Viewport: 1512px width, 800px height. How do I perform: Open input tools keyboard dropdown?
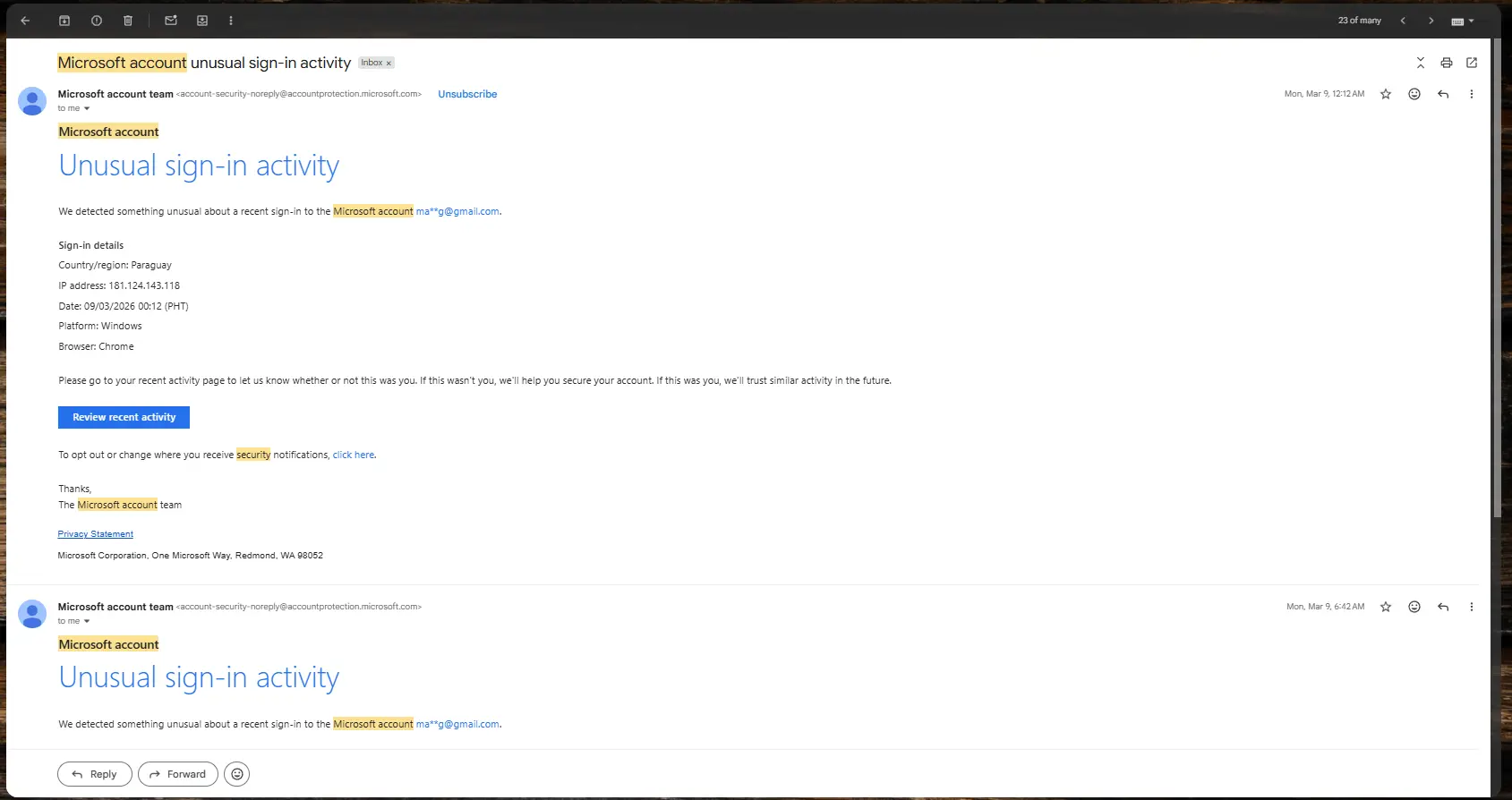point(1462,21)
